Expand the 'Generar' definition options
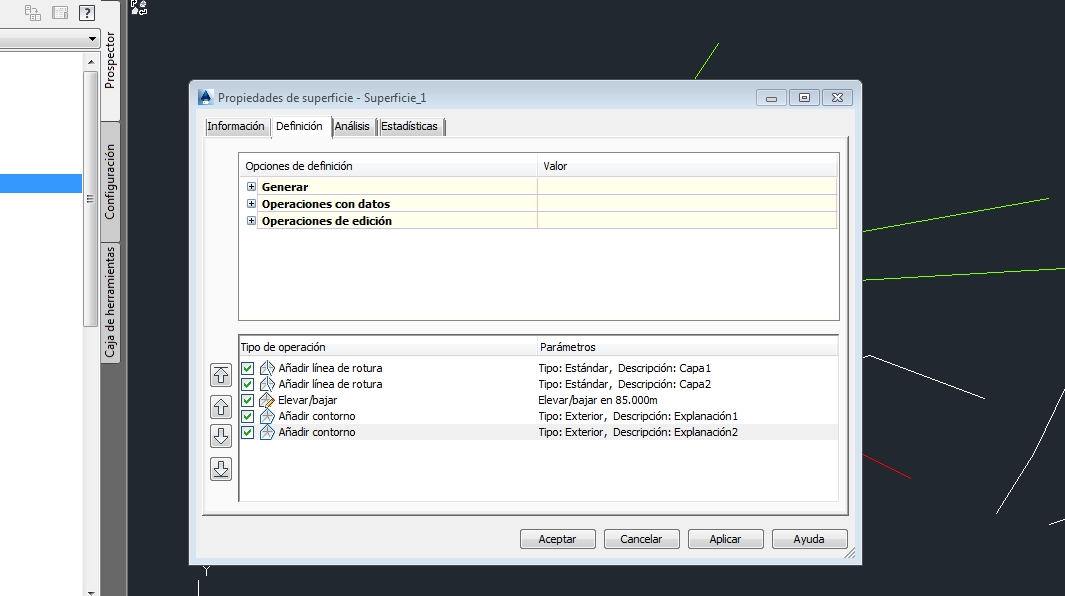This screenshot has height=596, width=1065. coord(251,186)
